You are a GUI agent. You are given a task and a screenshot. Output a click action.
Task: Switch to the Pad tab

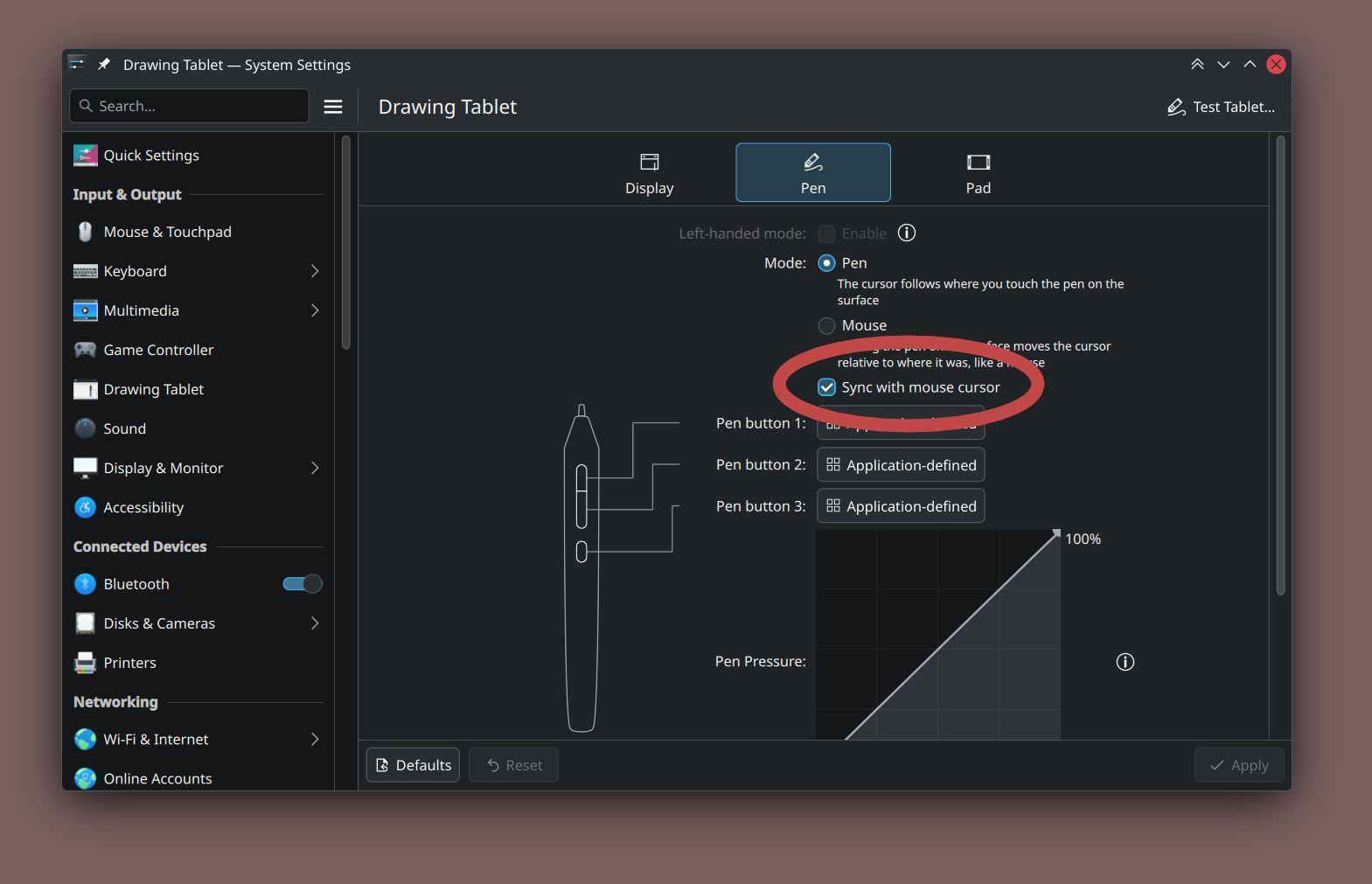pos(978,173)
